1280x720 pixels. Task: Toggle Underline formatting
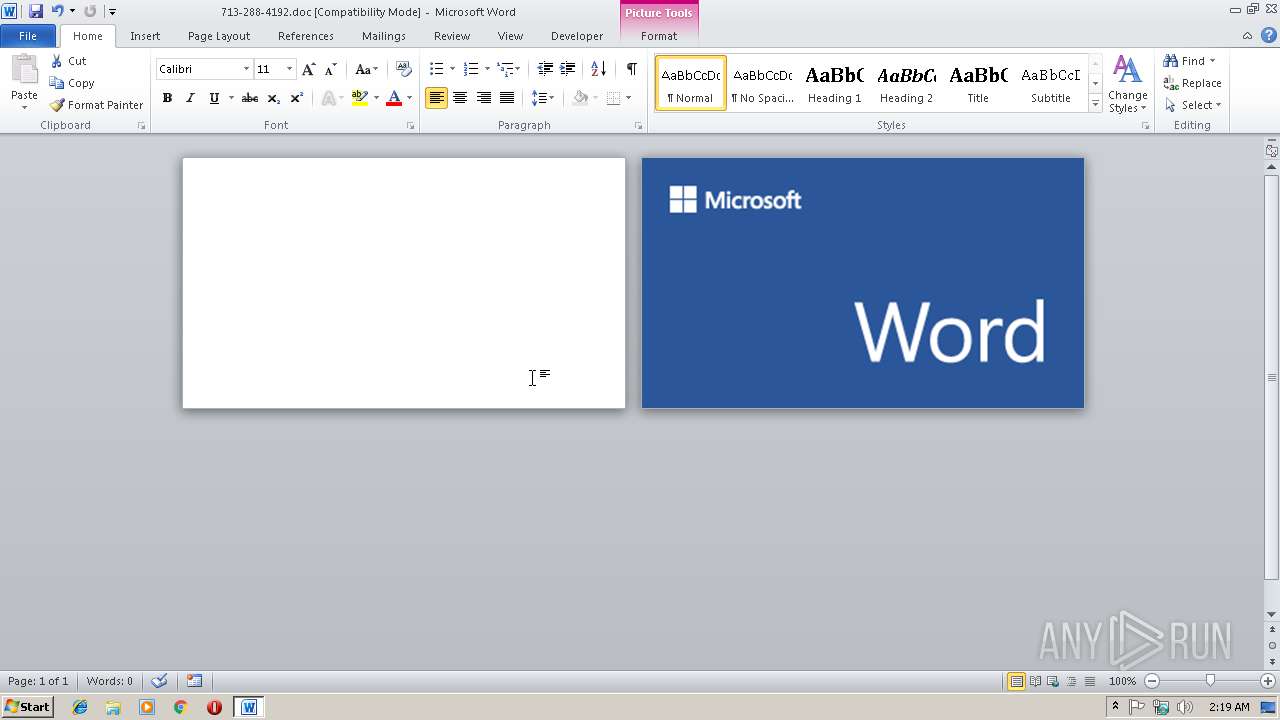pyautogui.click(x=214, y=98)
